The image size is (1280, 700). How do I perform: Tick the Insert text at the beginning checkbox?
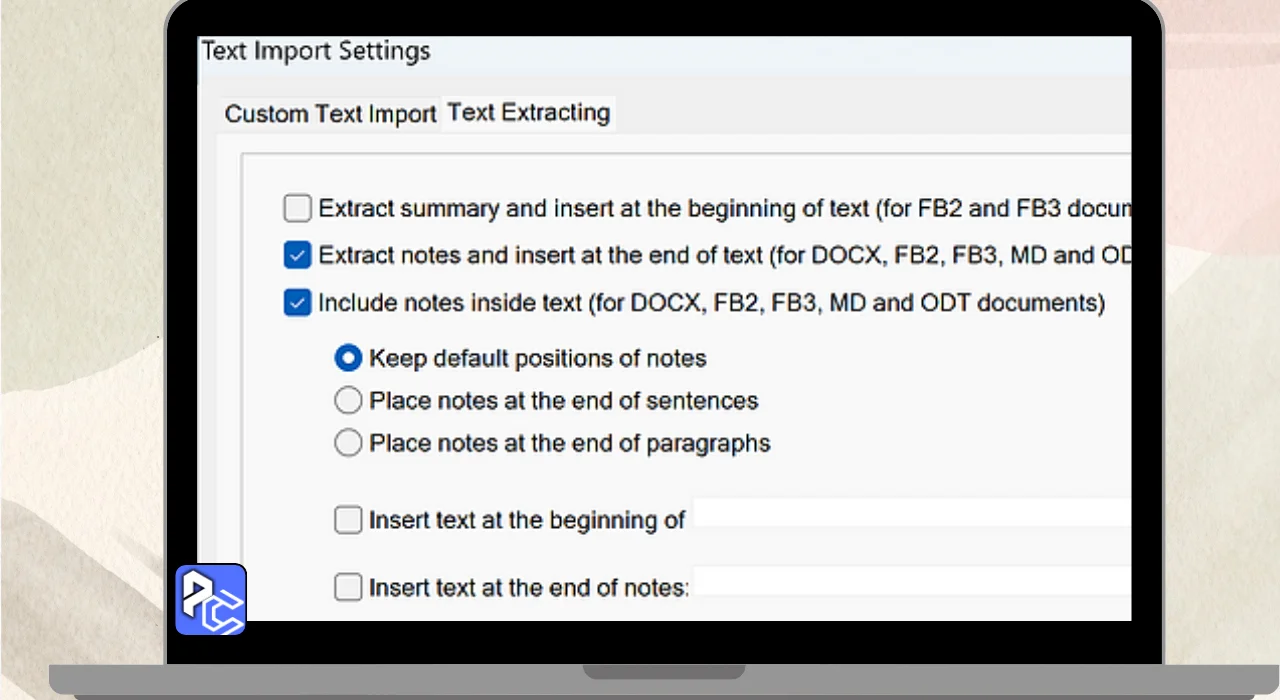348,520
